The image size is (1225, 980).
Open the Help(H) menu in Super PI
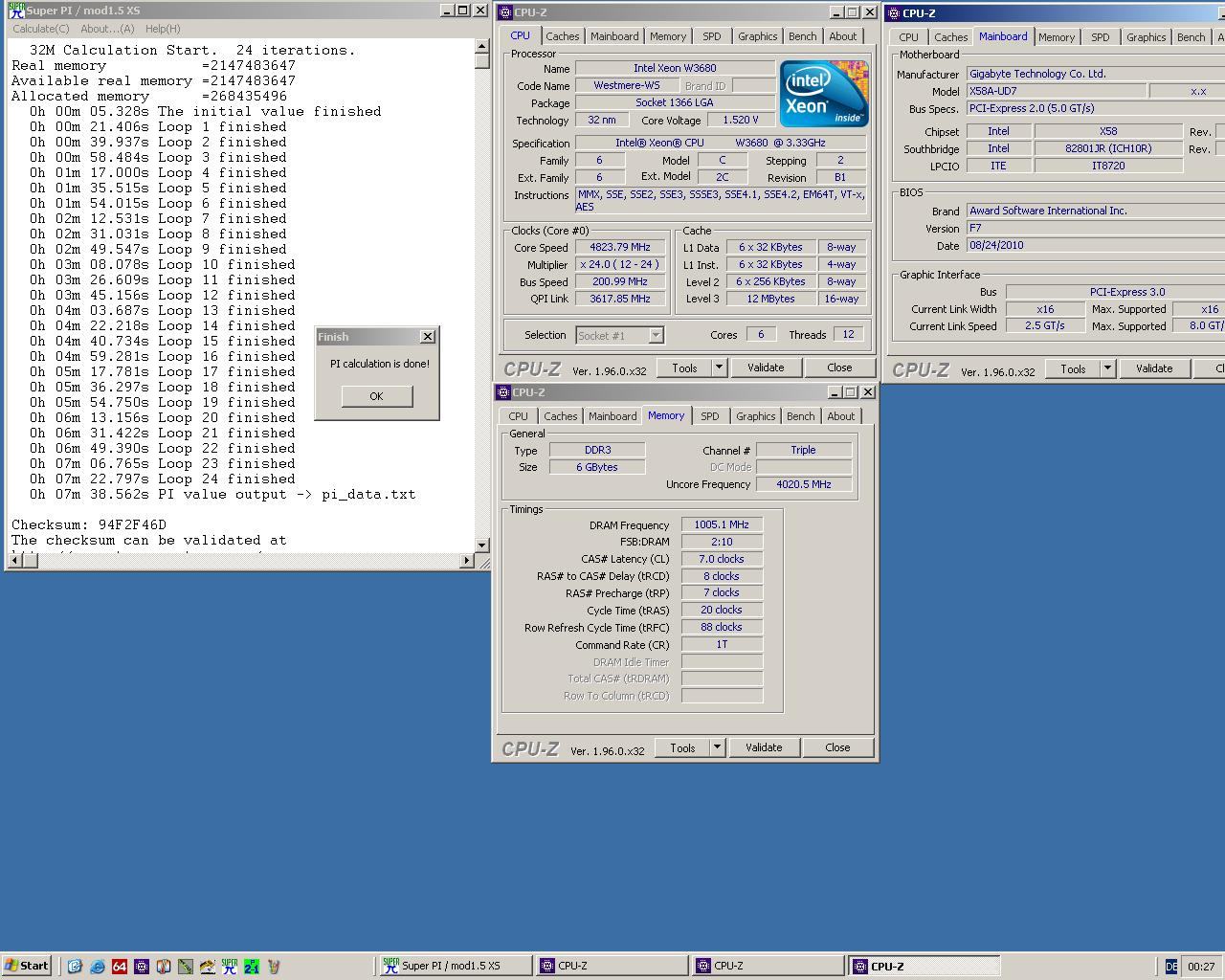click(x=163, y=29)
